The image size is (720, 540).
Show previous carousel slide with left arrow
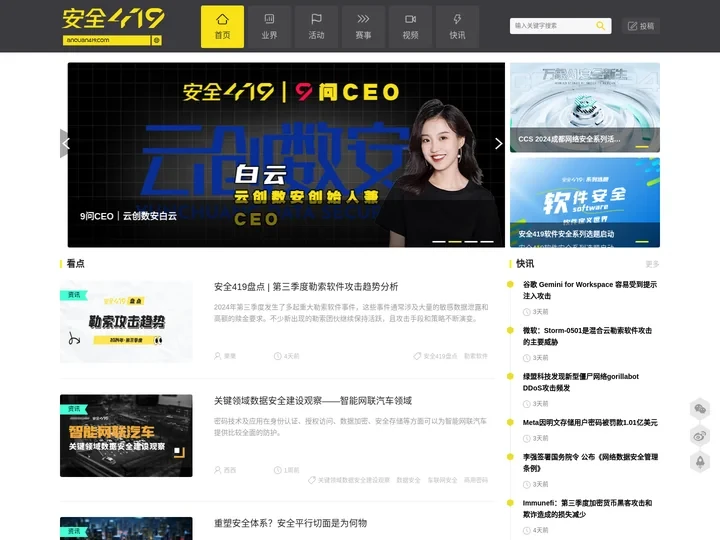66,144
